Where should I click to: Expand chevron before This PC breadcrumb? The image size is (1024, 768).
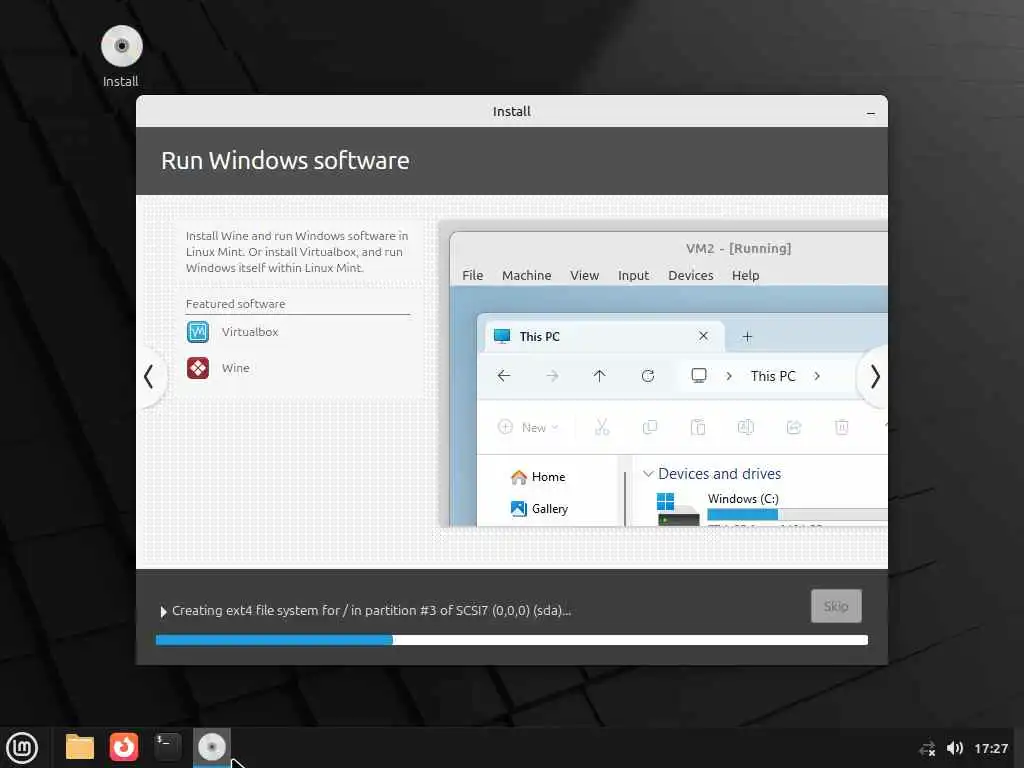click(x=729, y=376)
